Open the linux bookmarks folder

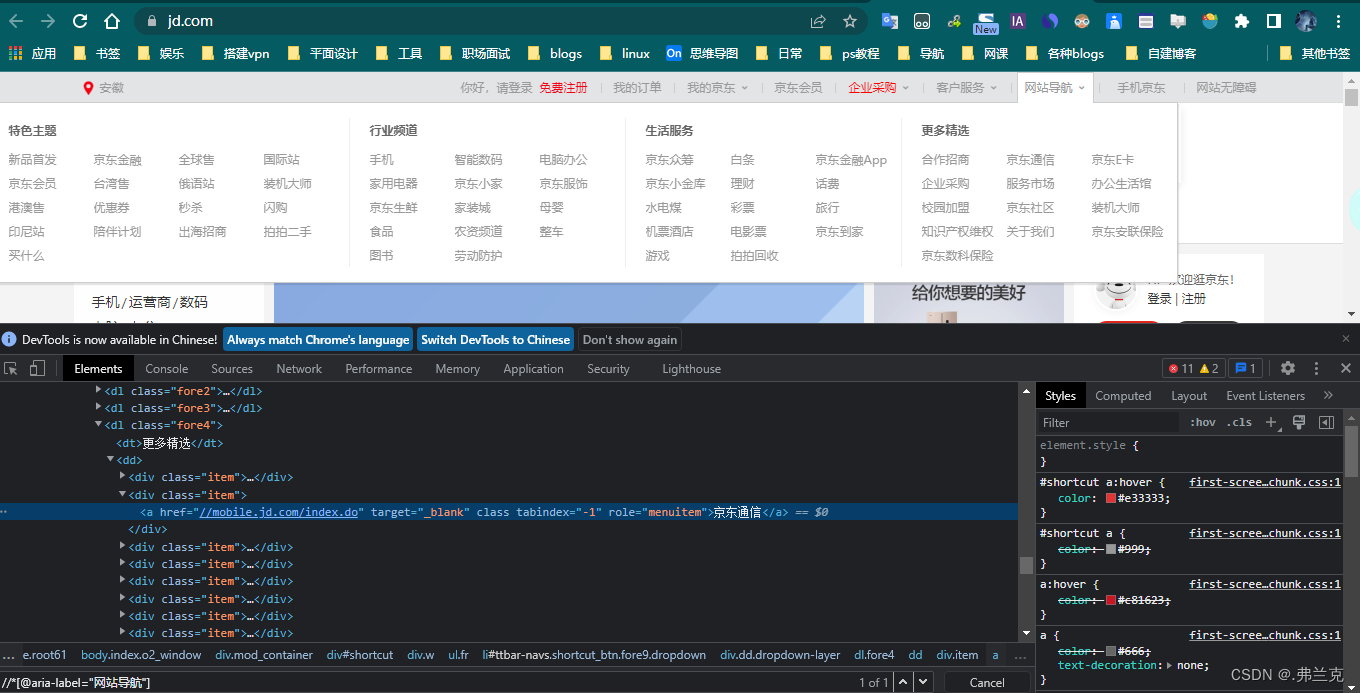624,53
